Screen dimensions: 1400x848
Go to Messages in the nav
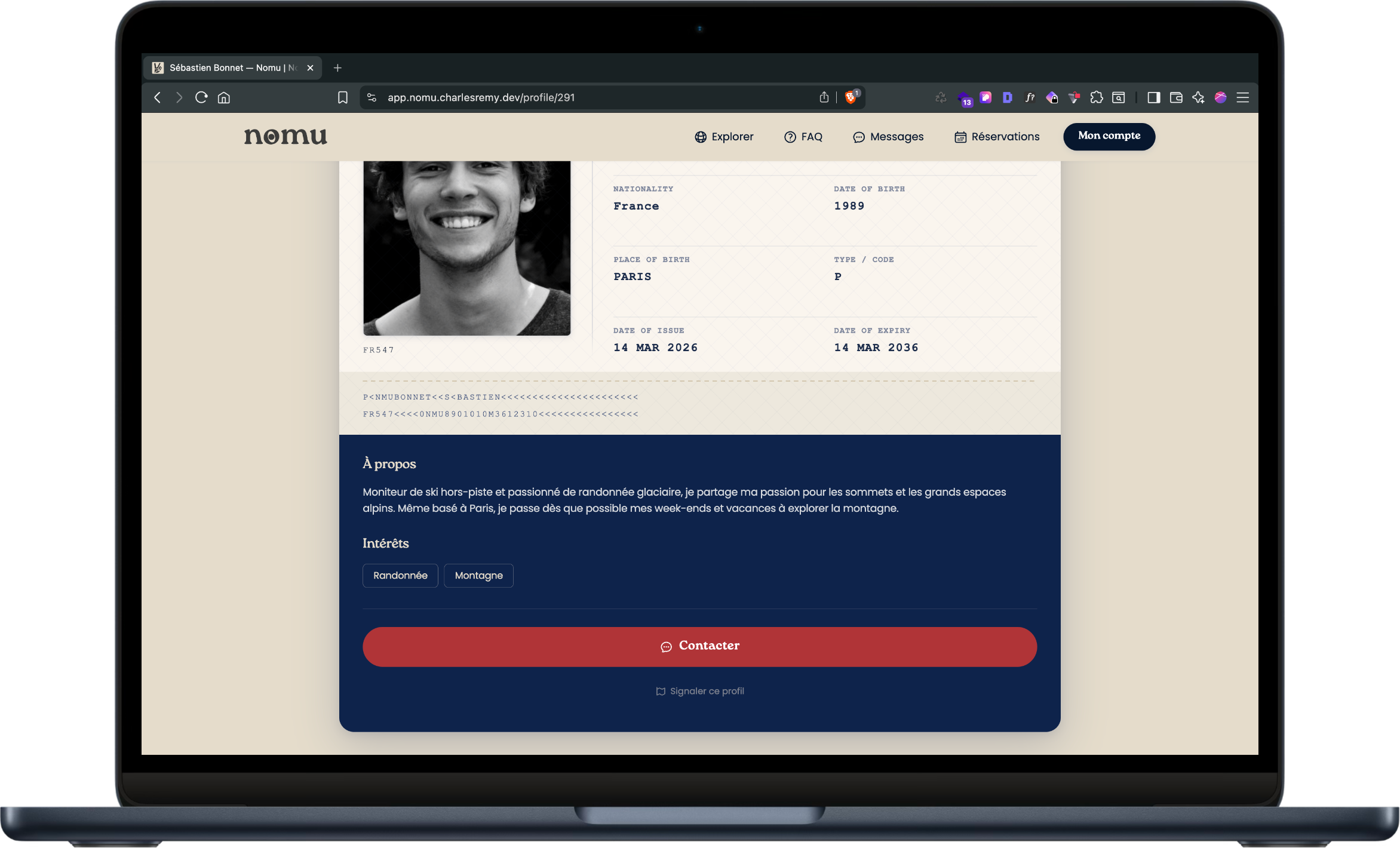(888, 137)
